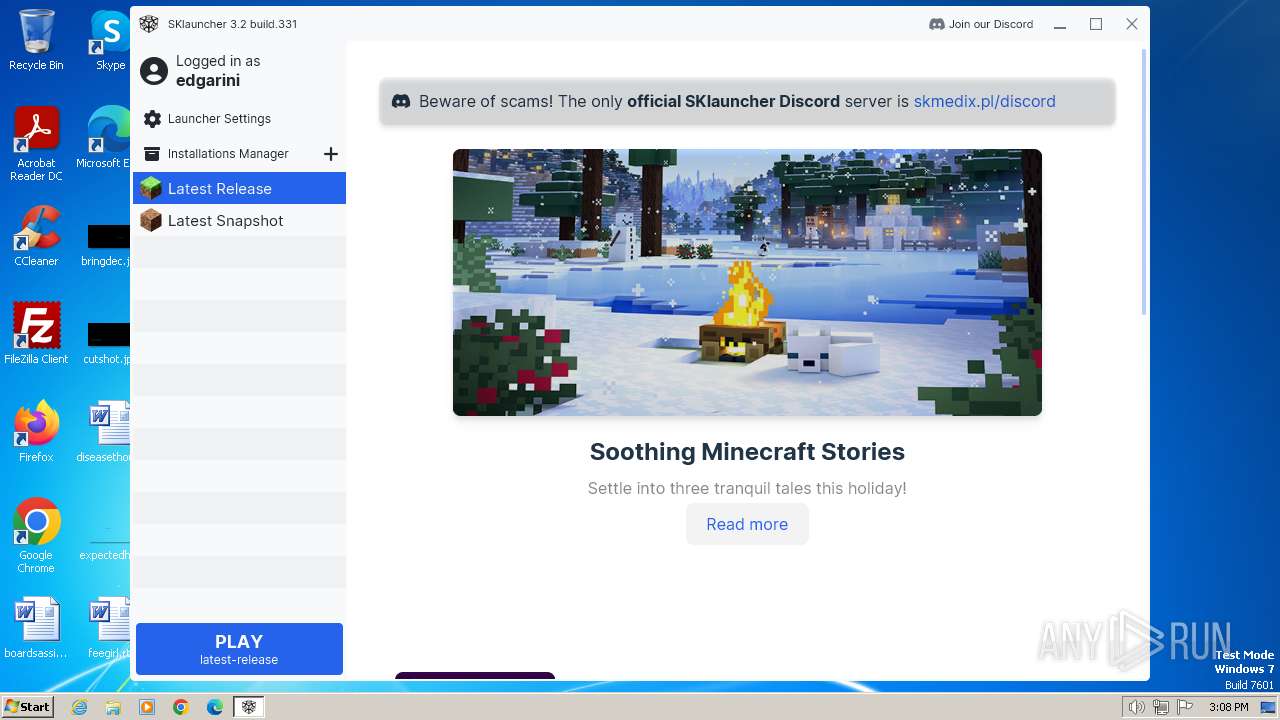1280x720 pixels.
Task: Click the grass block icon for Latest Release
Action: pos(151,188)
